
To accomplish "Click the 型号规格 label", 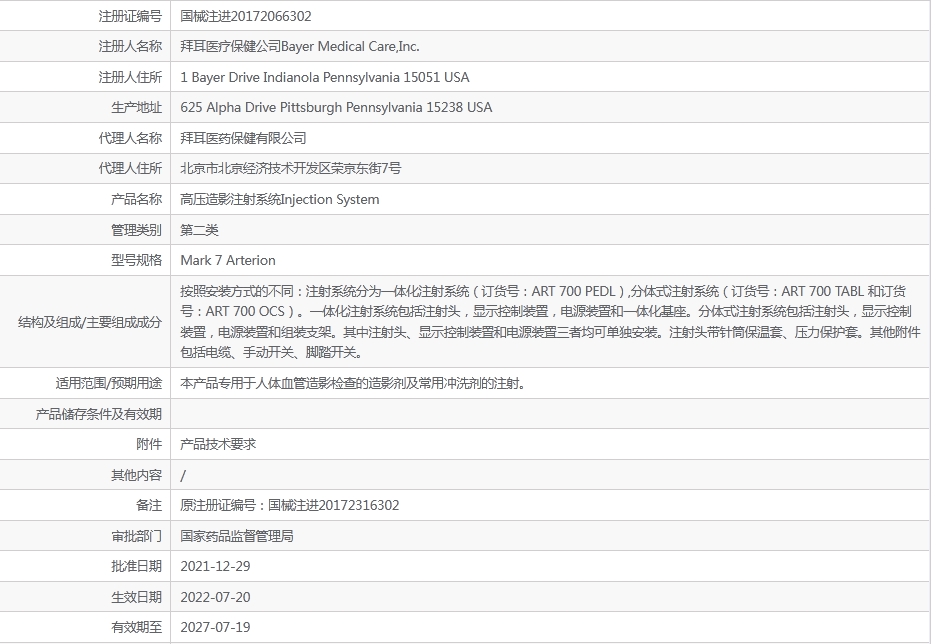I will pyautogui.click(x=136, y=260).
